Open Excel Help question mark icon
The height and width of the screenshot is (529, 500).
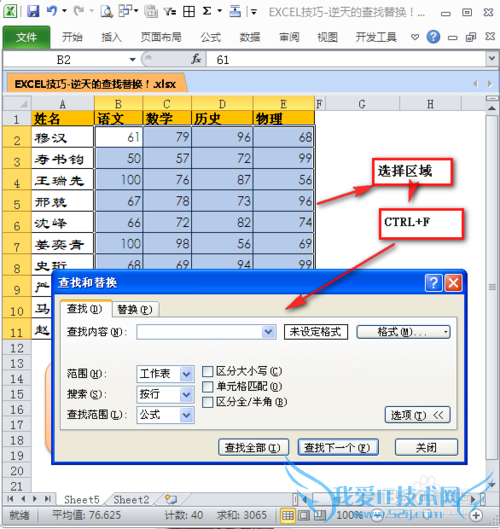click(433, 37)
